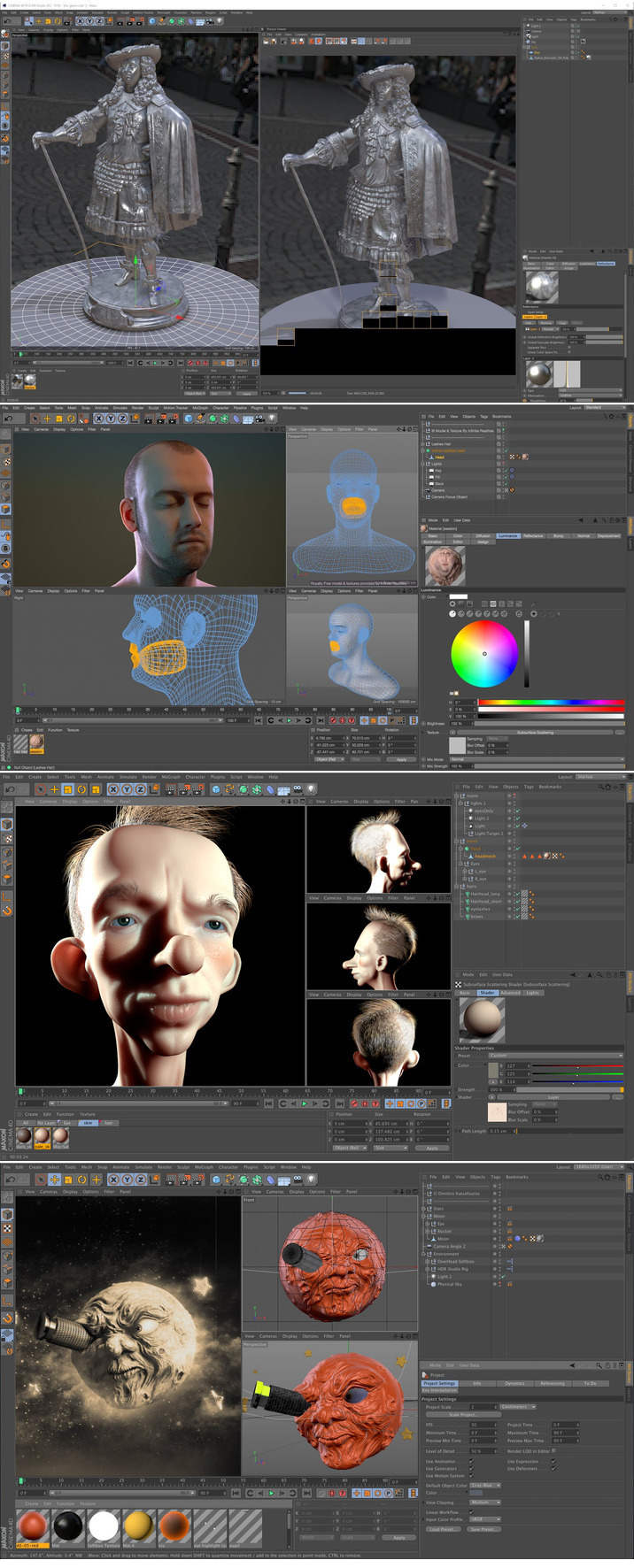This screenshot has width=634, height=1568.
Task: Toggle the Use Motion System checkbox
Action: tap(471, 1476)
